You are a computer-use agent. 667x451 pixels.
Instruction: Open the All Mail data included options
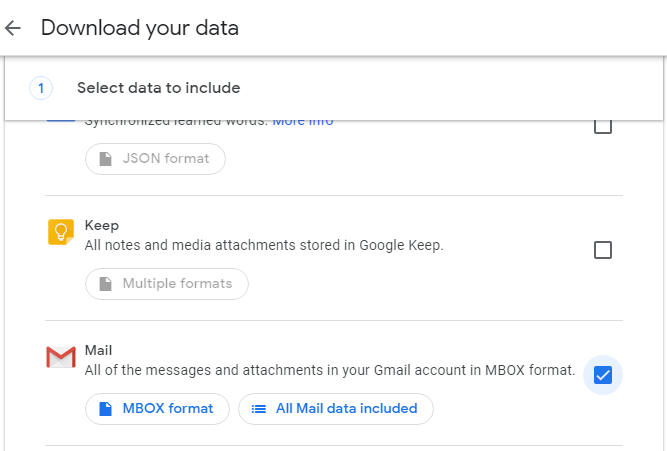click(x=335, y=408)
